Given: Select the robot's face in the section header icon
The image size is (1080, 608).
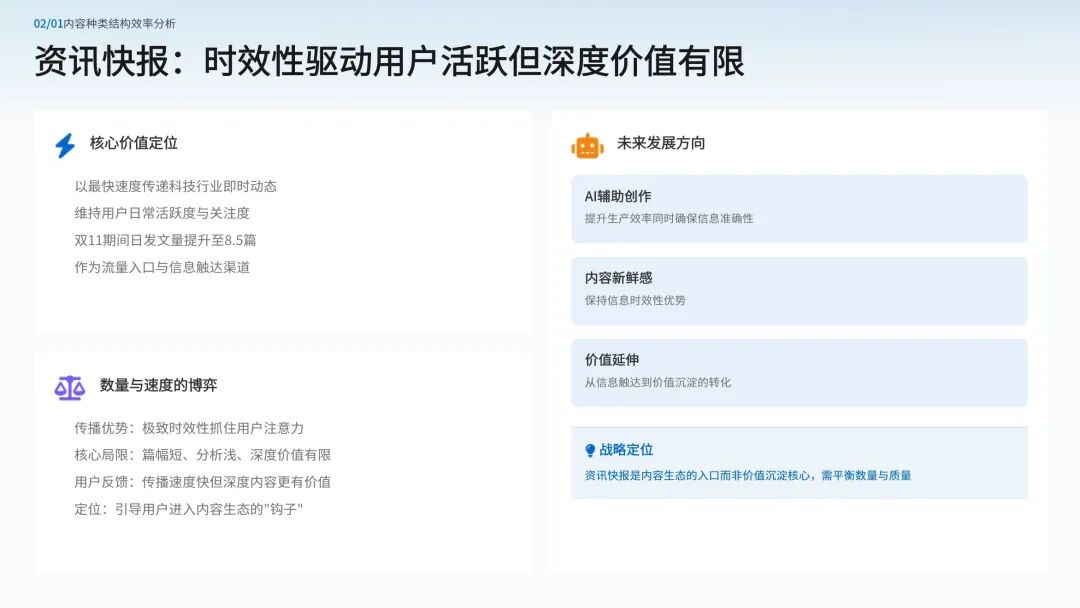Looking at the screenshot, I should point(589,145).
